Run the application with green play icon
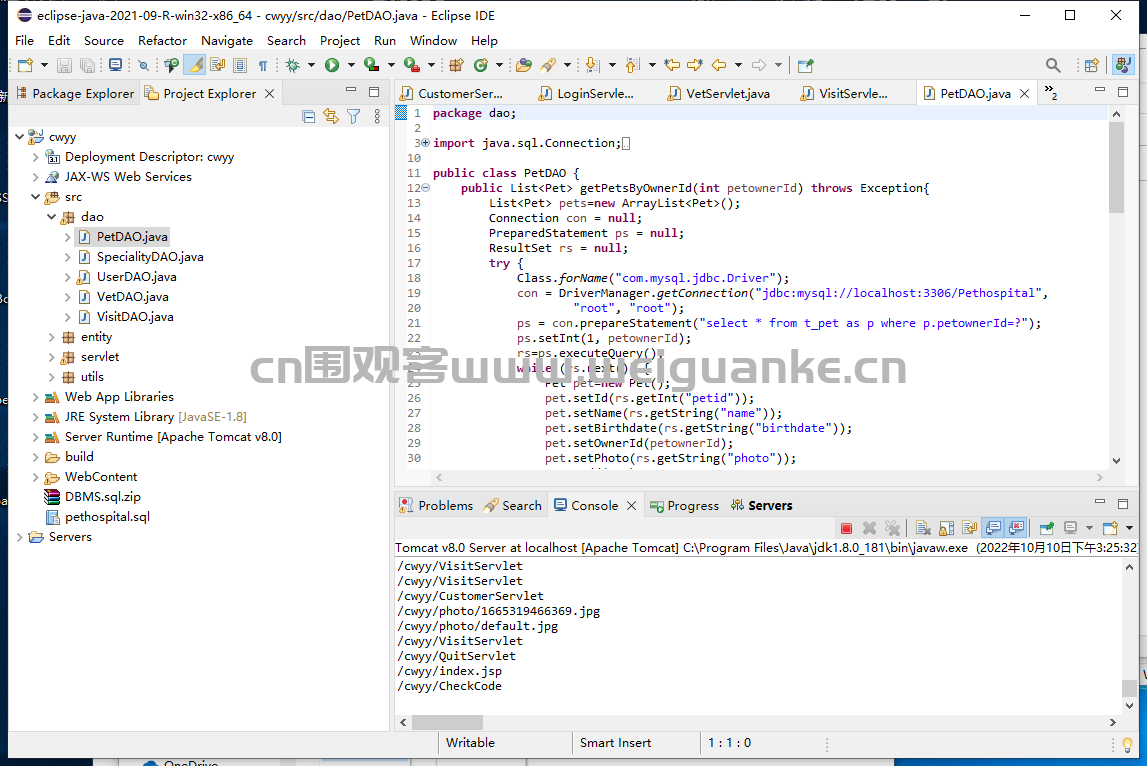Viewport: 1147px width, 766px height. (332, 65)
